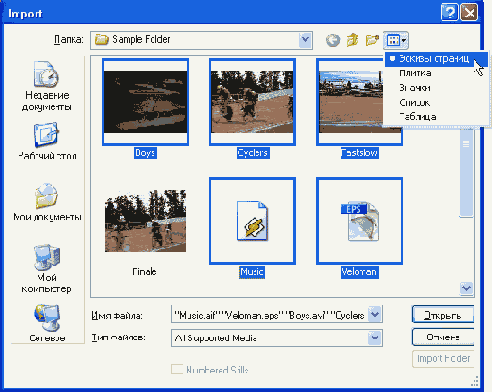This screenshot has height=392, width=492.
Task: Expand the file name dropdown arrow
Action: pyautogui.click(x=375, y=314)
